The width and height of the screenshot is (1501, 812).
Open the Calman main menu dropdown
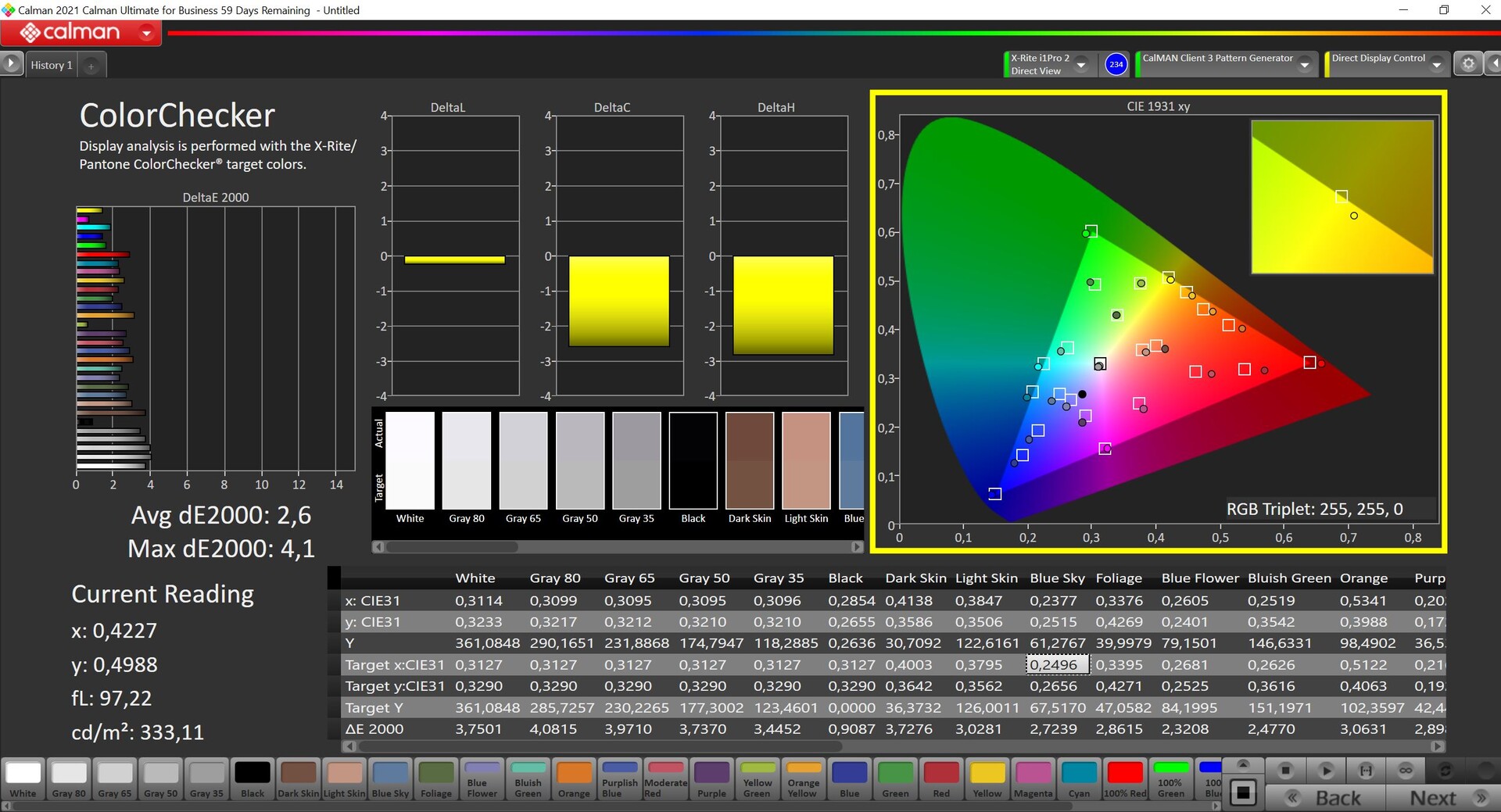point(146,33)
